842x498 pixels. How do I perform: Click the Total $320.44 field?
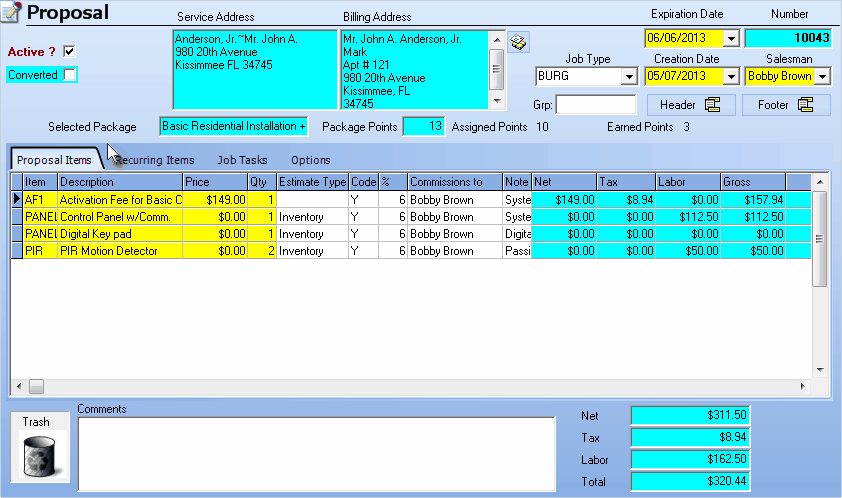[691, 481]
